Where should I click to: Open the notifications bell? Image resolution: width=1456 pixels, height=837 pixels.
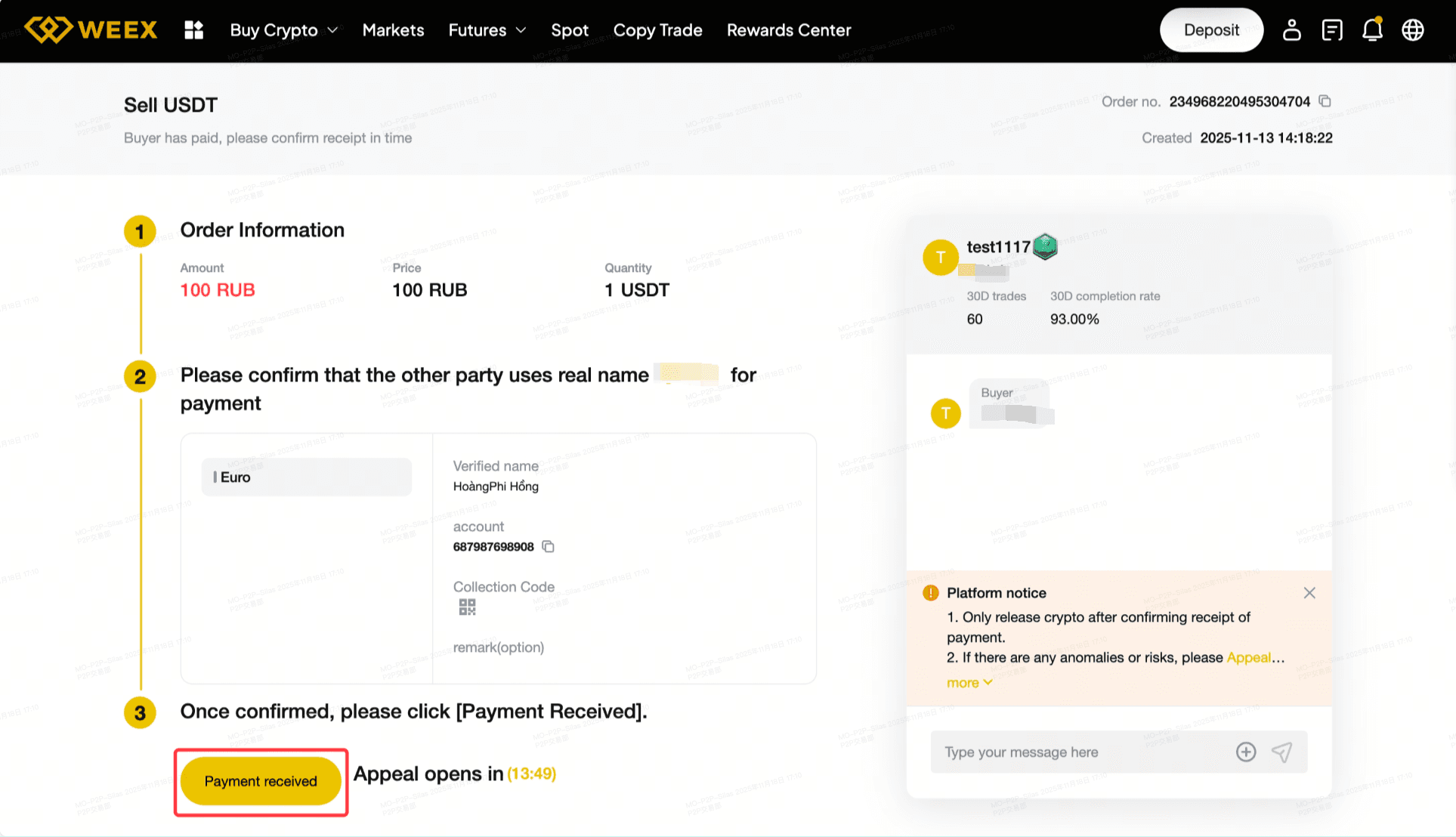1372,30
